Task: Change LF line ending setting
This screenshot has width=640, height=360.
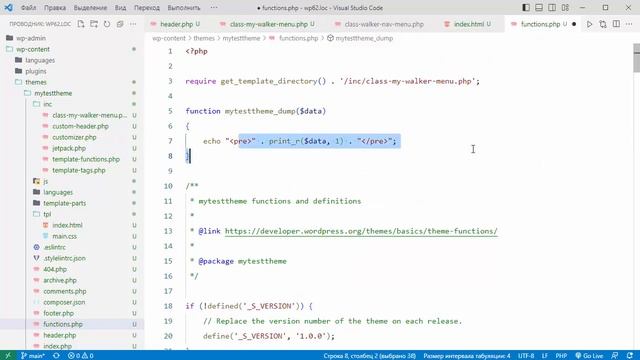Action: click(544, 356)
